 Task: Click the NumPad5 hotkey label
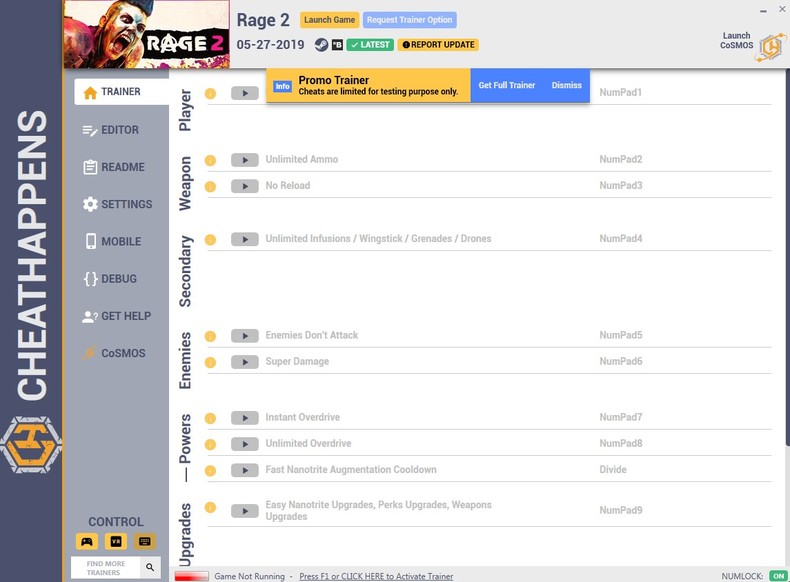pyautogui.click(x=621, y=335)
